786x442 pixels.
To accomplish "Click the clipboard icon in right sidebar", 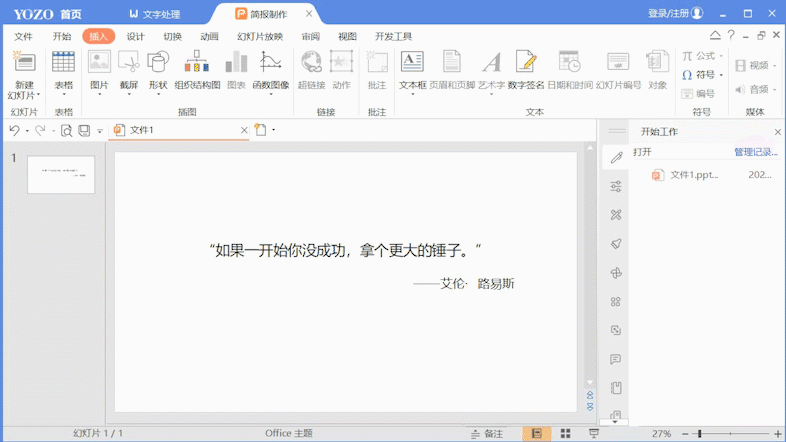I will point(616,388).
